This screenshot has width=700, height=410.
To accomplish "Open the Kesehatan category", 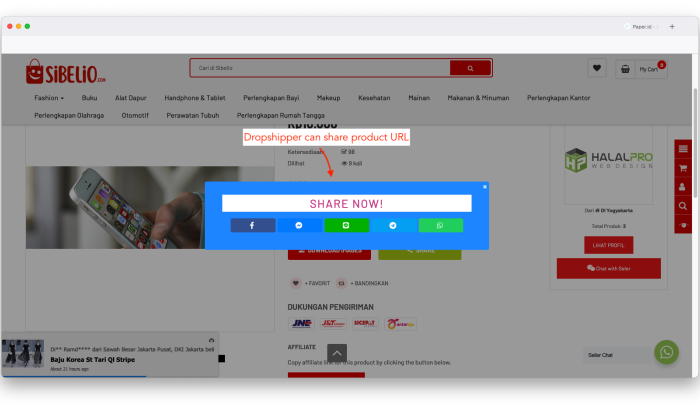I will pos(374,98).
